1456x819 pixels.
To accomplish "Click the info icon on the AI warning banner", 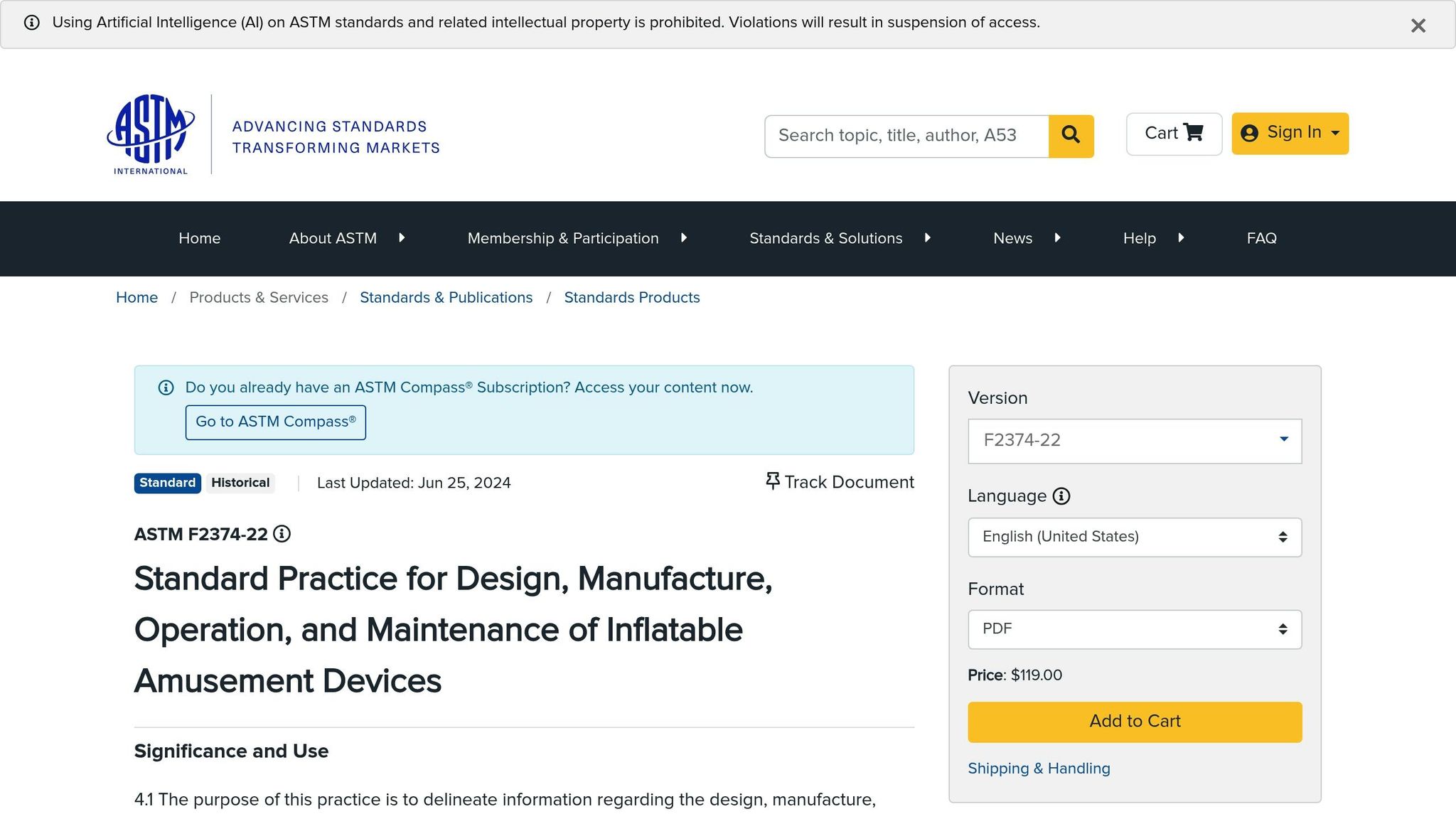I will pyautogui.click(x=32, y=22).
